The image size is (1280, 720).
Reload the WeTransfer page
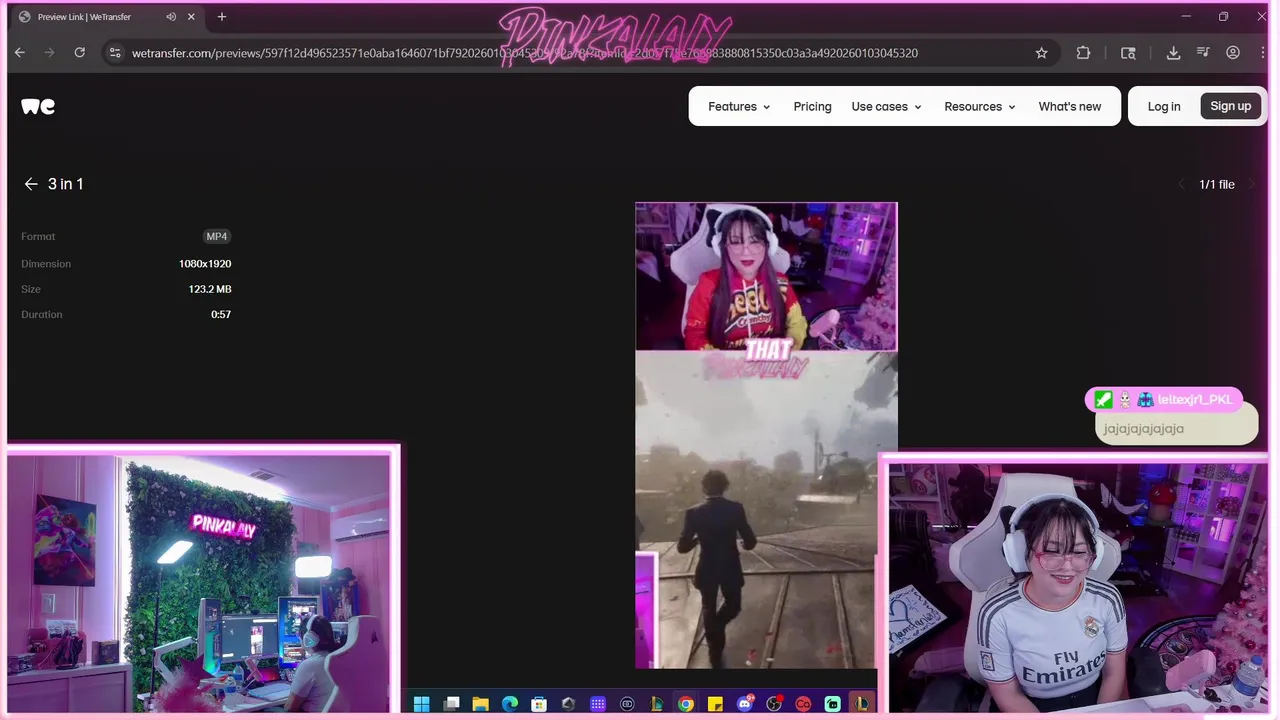[x=80, y=53]
